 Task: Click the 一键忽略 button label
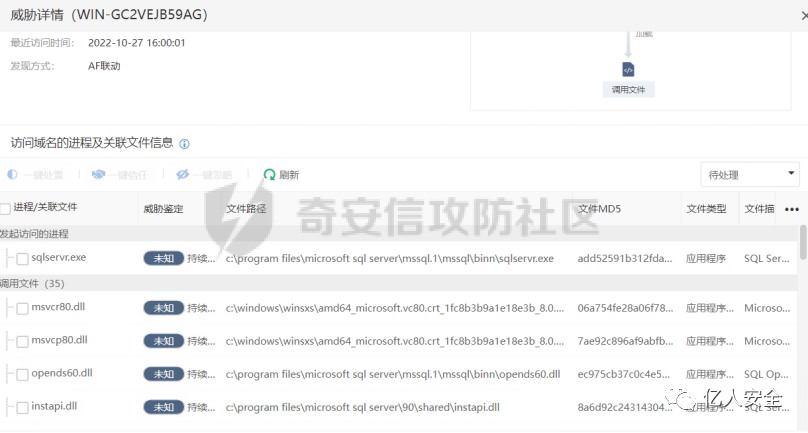pos(212,175)
